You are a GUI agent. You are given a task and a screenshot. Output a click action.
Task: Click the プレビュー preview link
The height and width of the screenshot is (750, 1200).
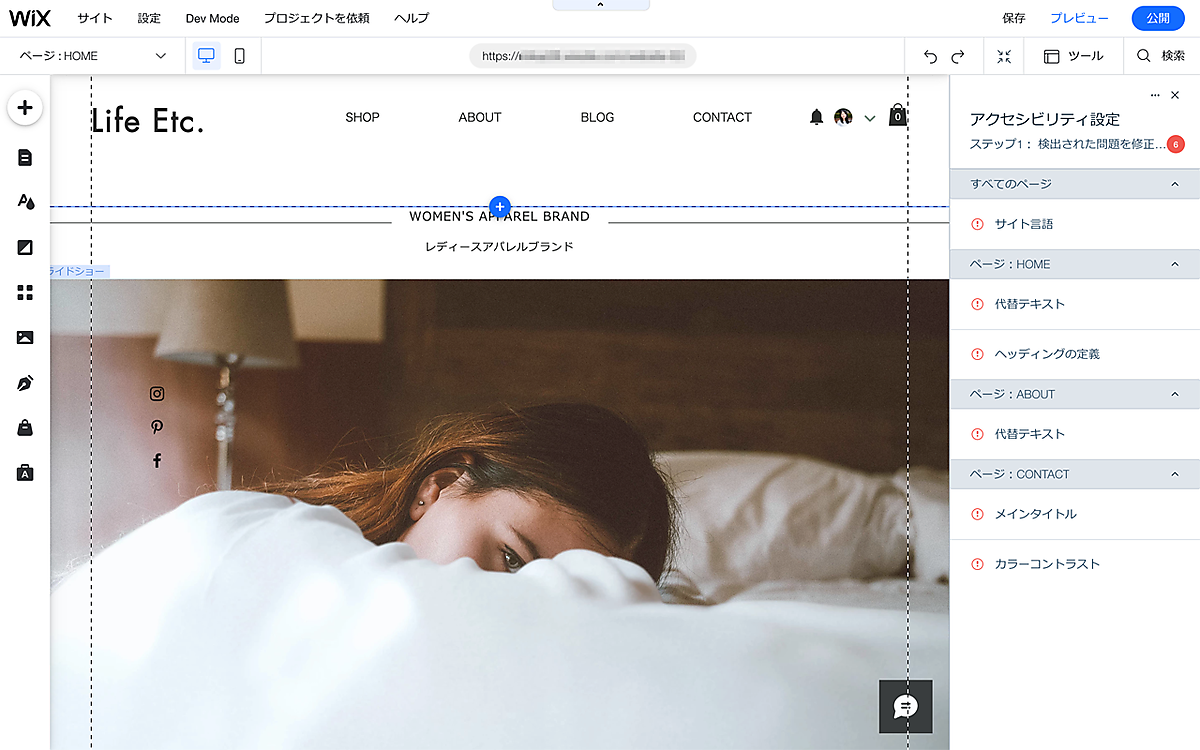[x=1078, y=18]
